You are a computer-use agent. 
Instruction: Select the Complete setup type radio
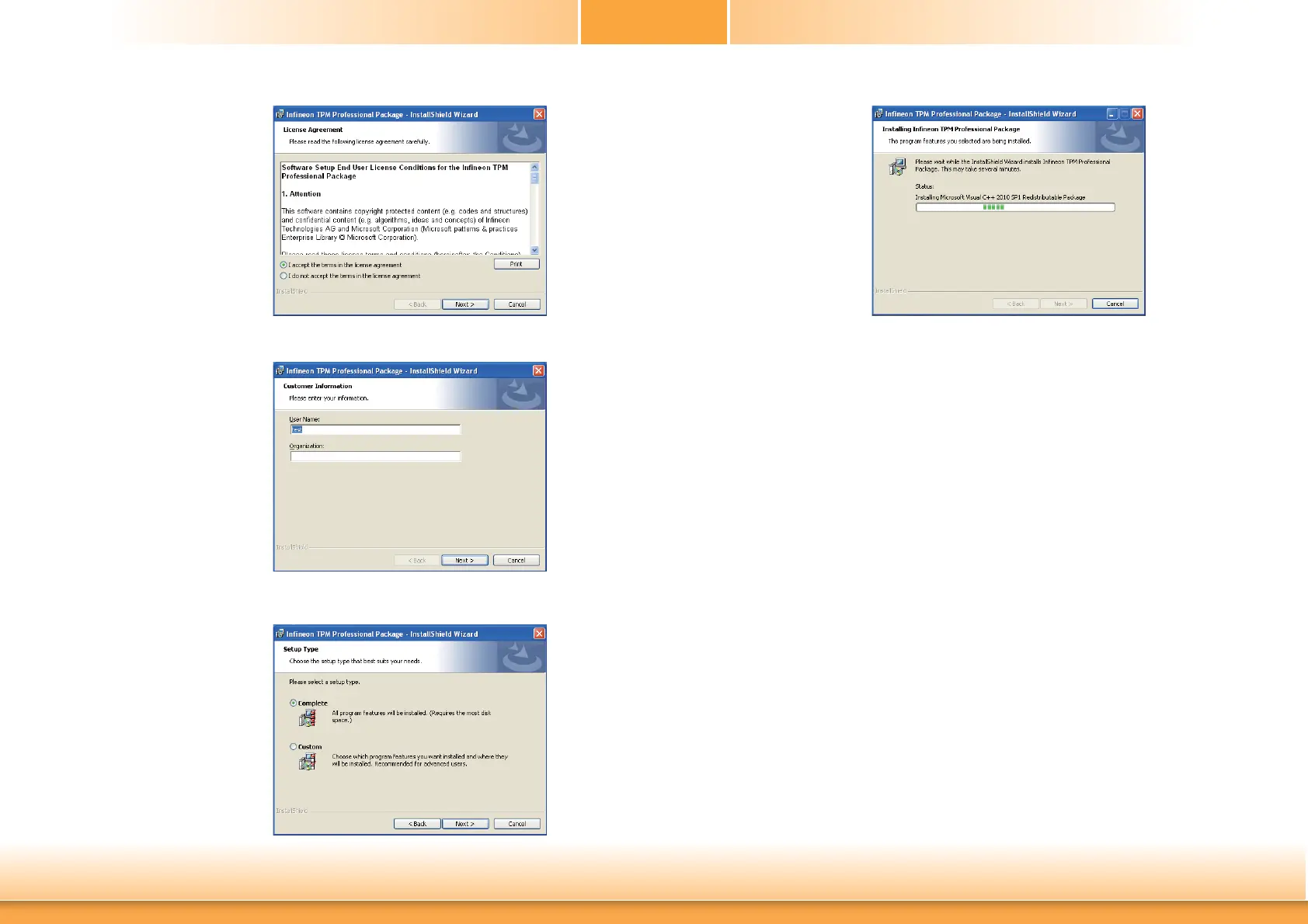pos(294,703)
